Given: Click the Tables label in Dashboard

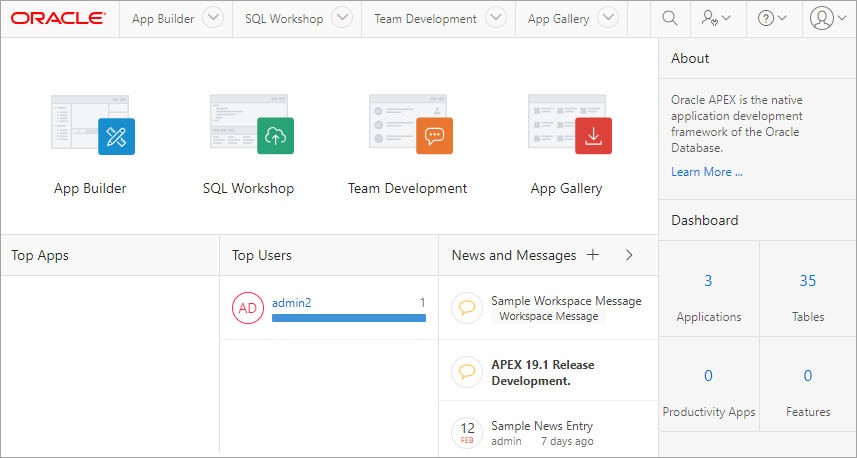Looking at the screenshot, I should 808,317.
